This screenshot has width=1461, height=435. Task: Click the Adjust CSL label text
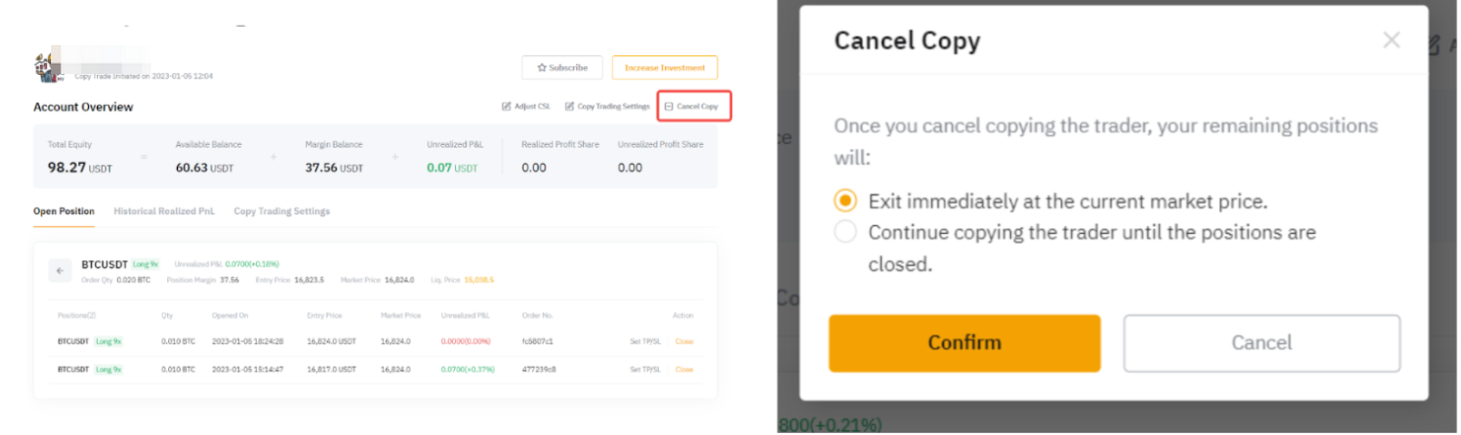(532, 106)
